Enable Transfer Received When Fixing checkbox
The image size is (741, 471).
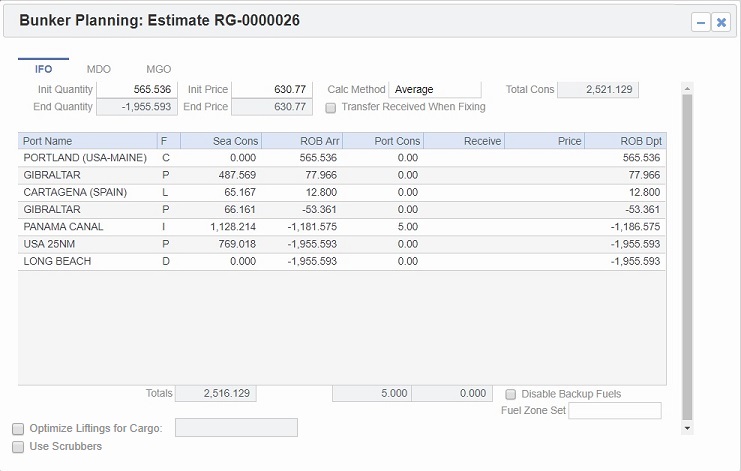(331, 107)
